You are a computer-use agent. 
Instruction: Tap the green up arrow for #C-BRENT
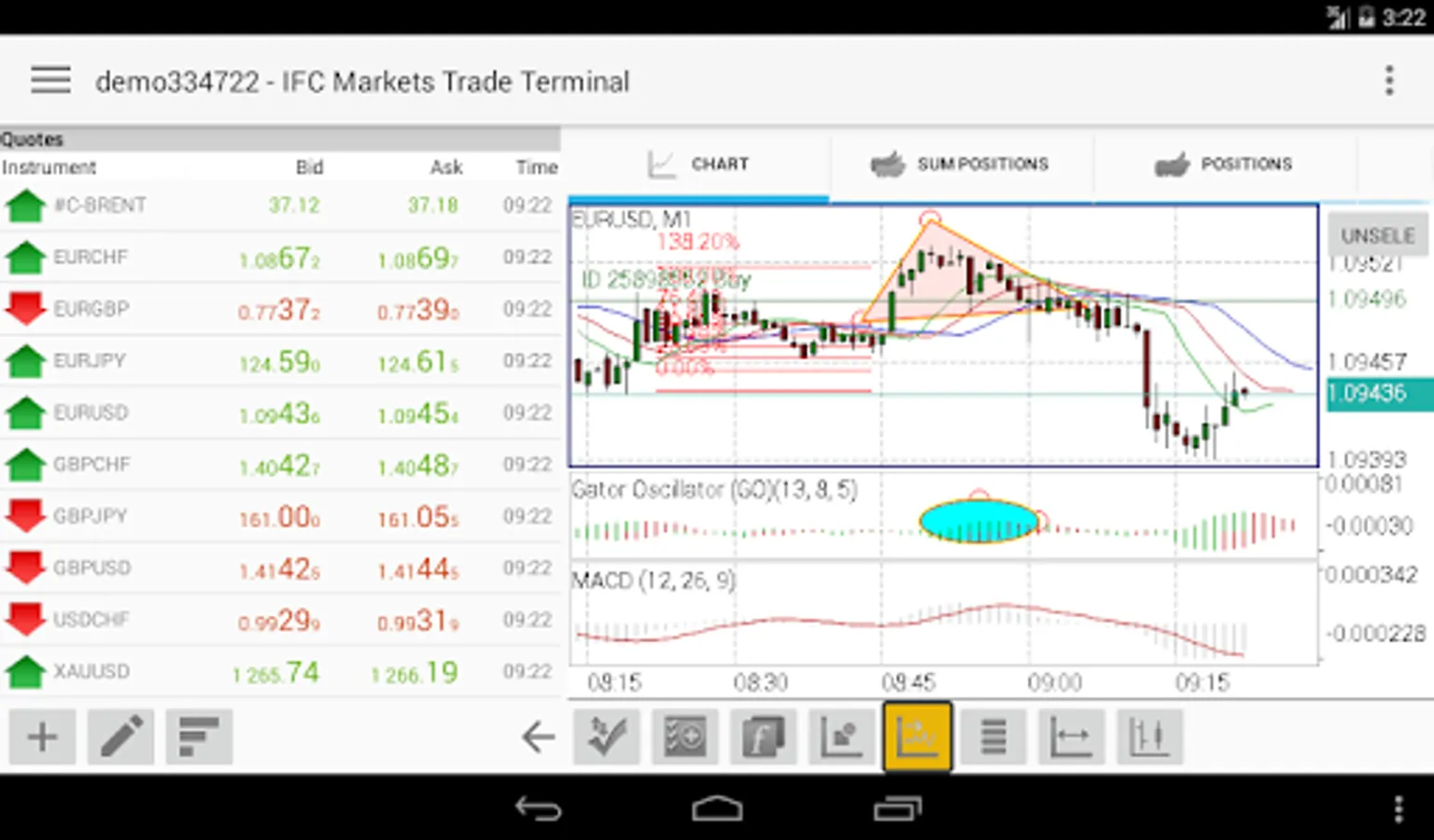pos(25,205)
